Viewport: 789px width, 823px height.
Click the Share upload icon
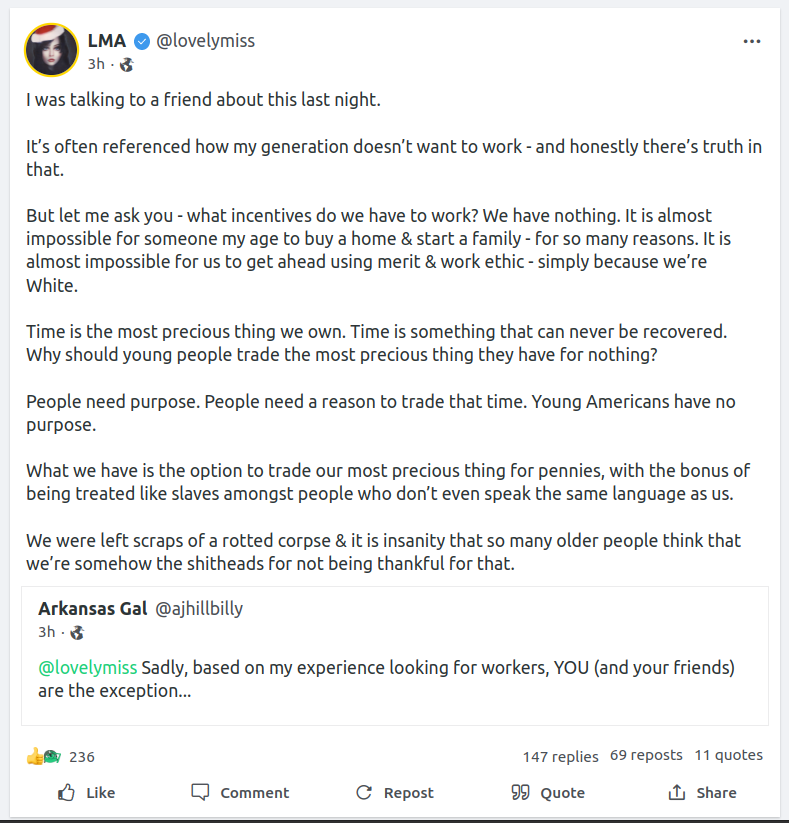click(677, 793)
